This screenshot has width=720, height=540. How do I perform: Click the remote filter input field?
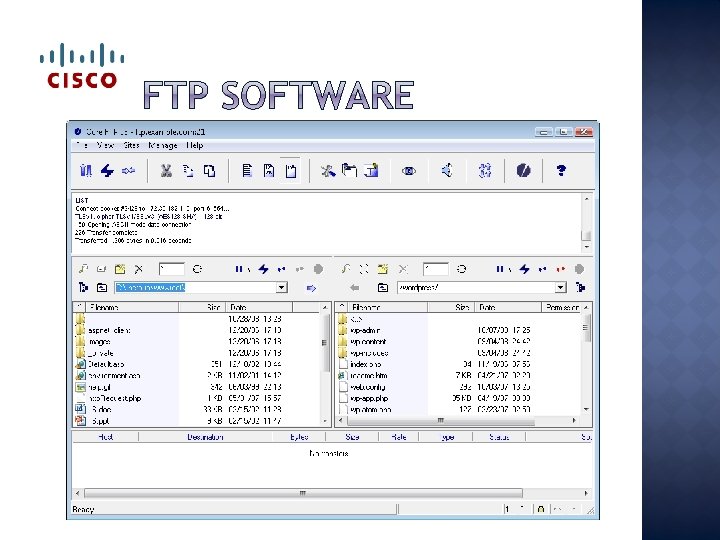[435, 269]
